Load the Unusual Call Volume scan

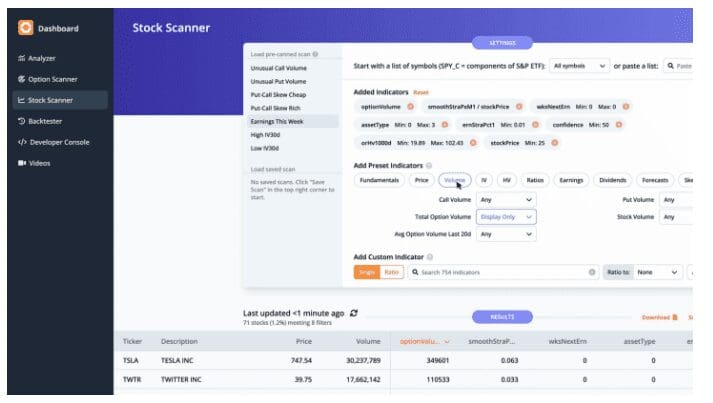[x=280, y=67]
